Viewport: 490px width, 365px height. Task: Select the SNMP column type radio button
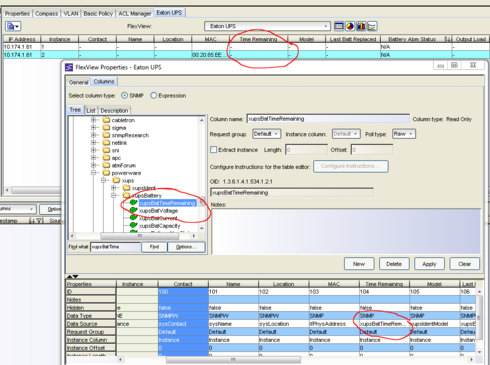click(x=124, y=96)
